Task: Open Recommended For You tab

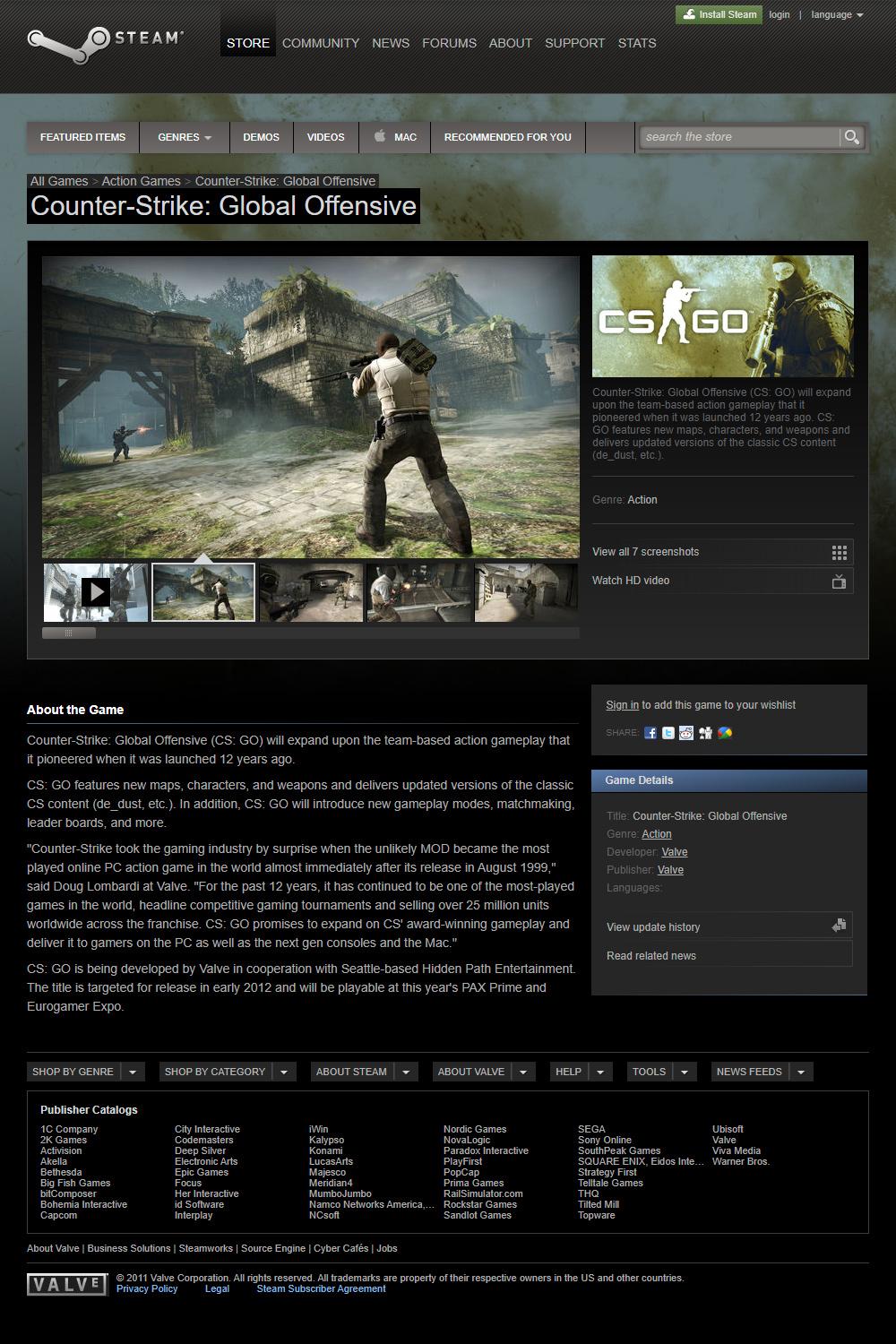Action: 508,137
